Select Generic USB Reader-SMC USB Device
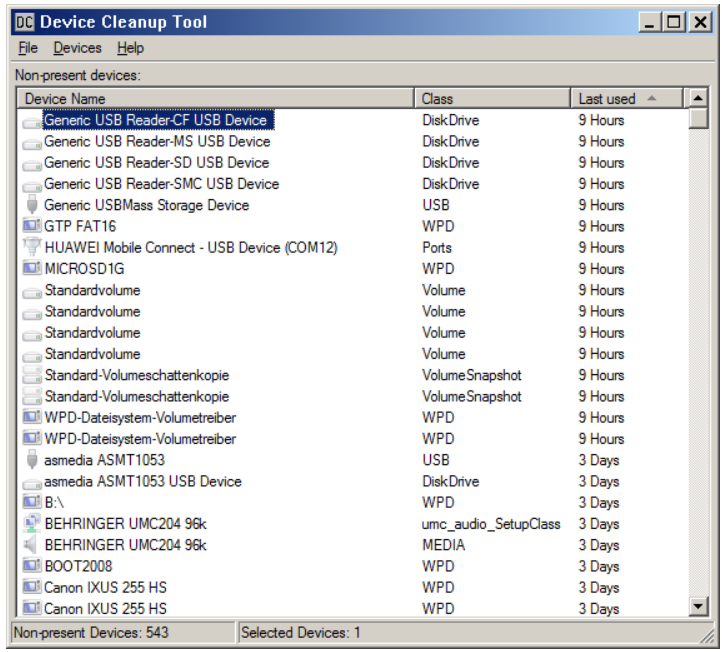 coord(162,184)
